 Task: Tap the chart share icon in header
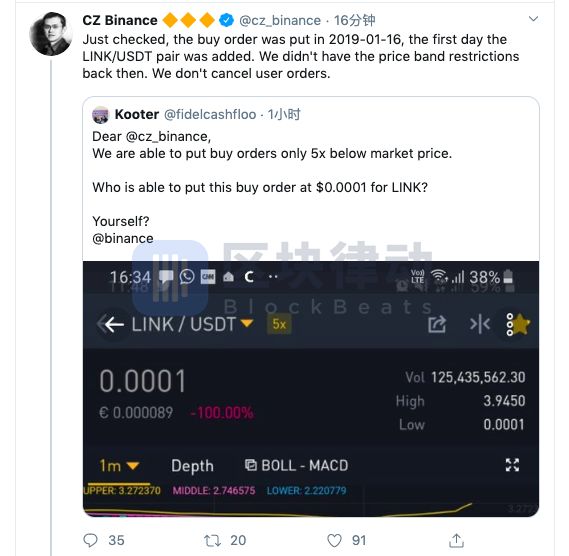(x=437, y=324)
